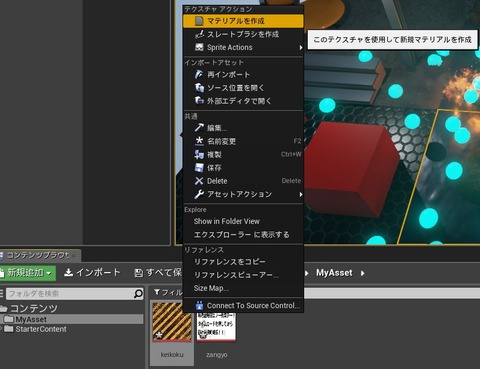This screenshot has width=480, height=369.
Task: Select リファレンスをコピー entry
Action: (243, 262)
